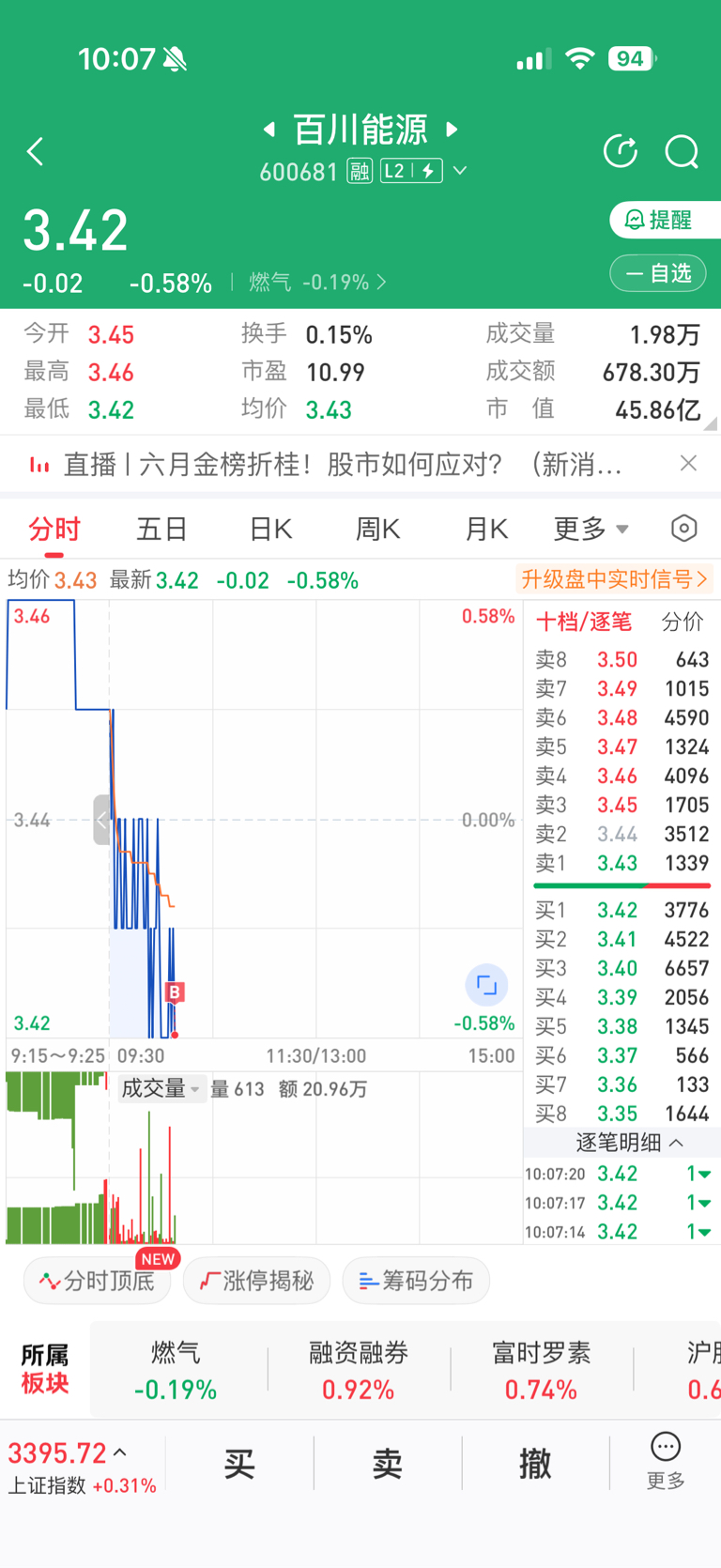Open the 更多 chart period dropdown
This screenshot has width=721, height=1568.
[591, 530]
